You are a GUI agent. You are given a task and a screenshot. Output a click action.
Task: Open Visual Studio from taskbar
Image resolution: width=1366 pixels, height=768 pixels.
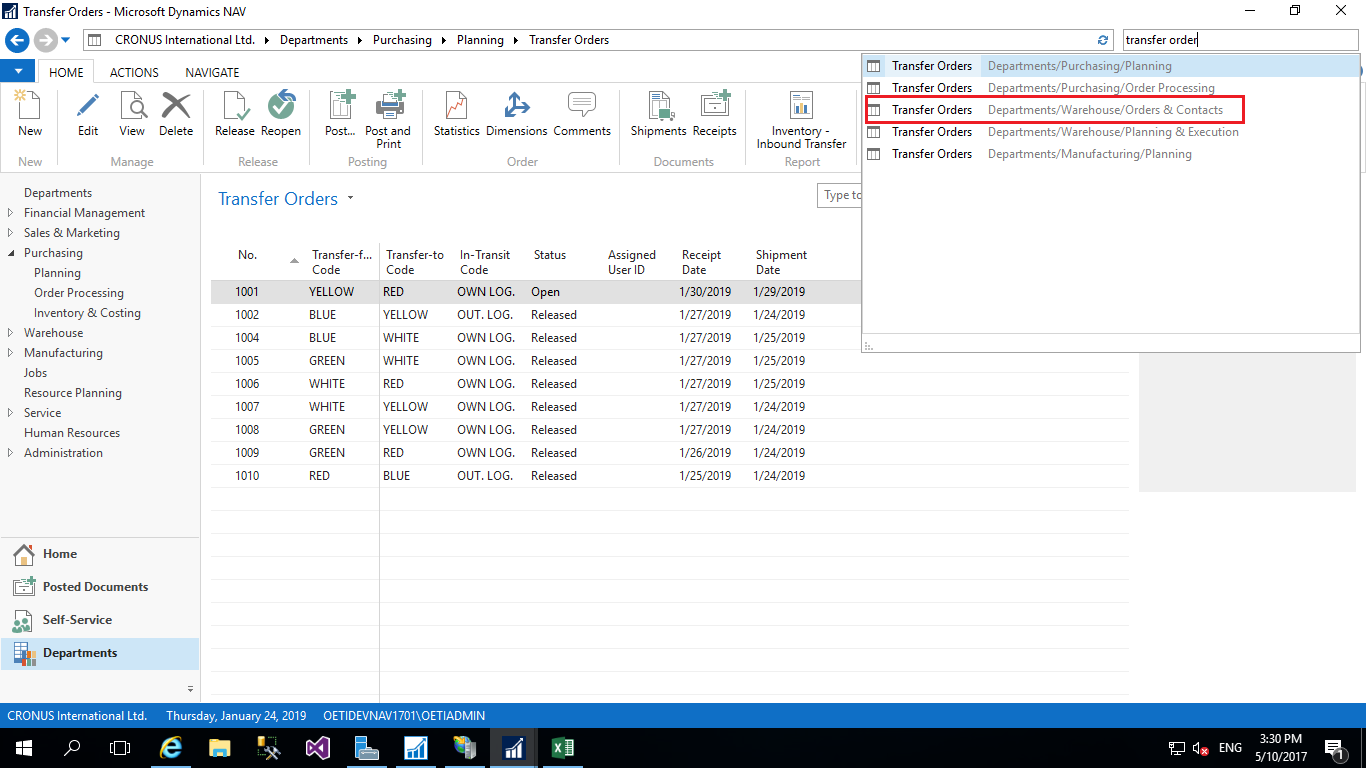click(318, 748)
